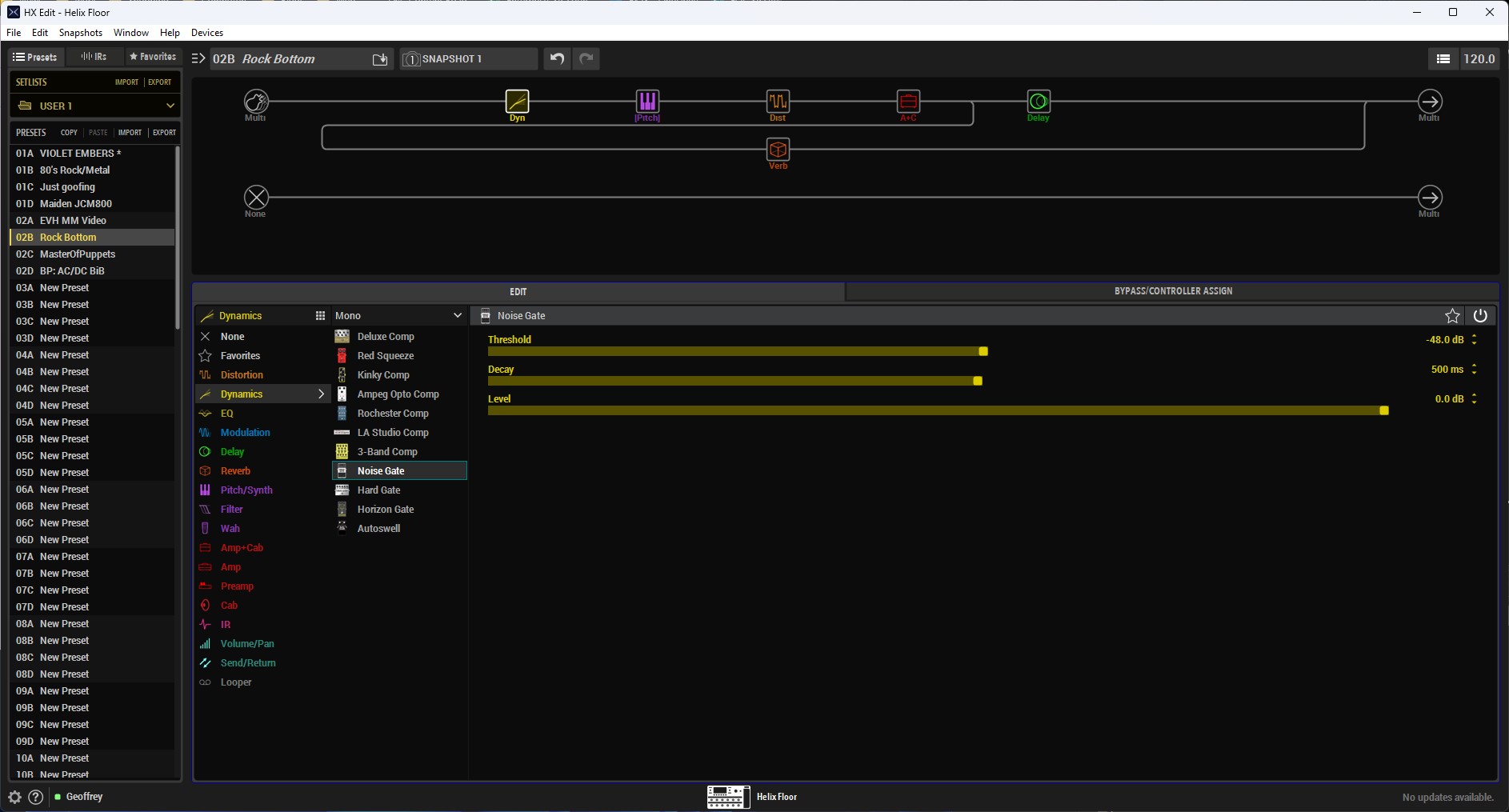Select the Verb block on the parallel path
The width and height of the screenshot is (1509, 812).
(x=779, y=149)
